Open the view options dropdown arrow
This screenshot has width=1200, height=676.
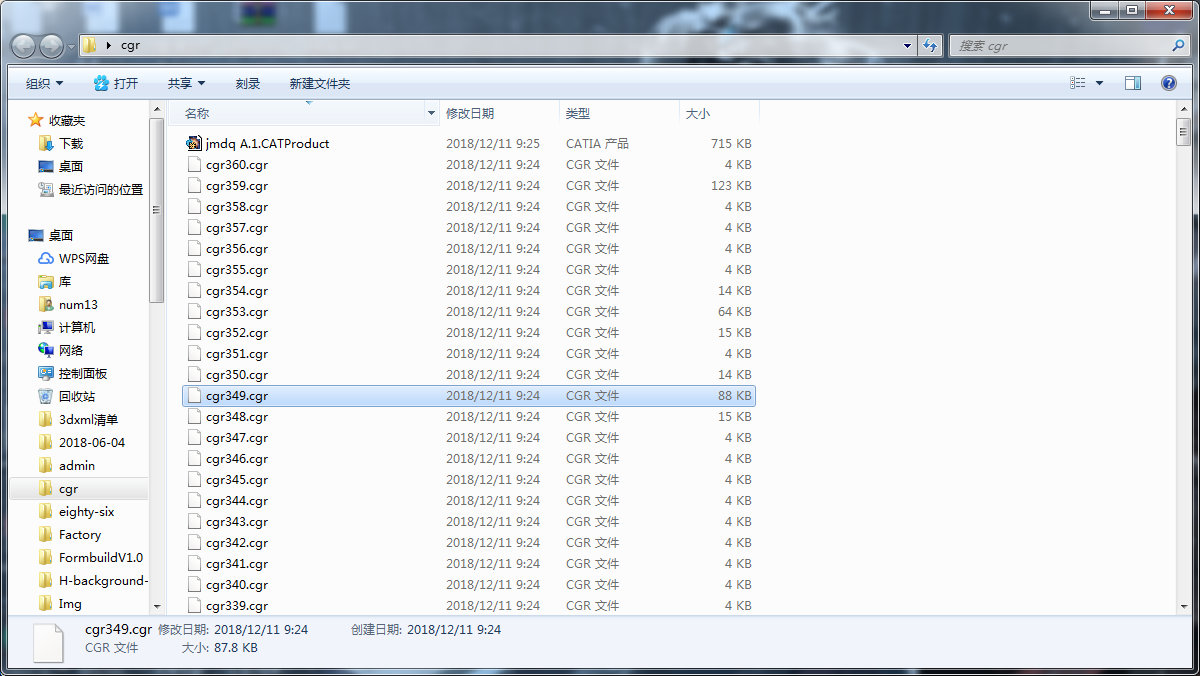coord(1100,83)
